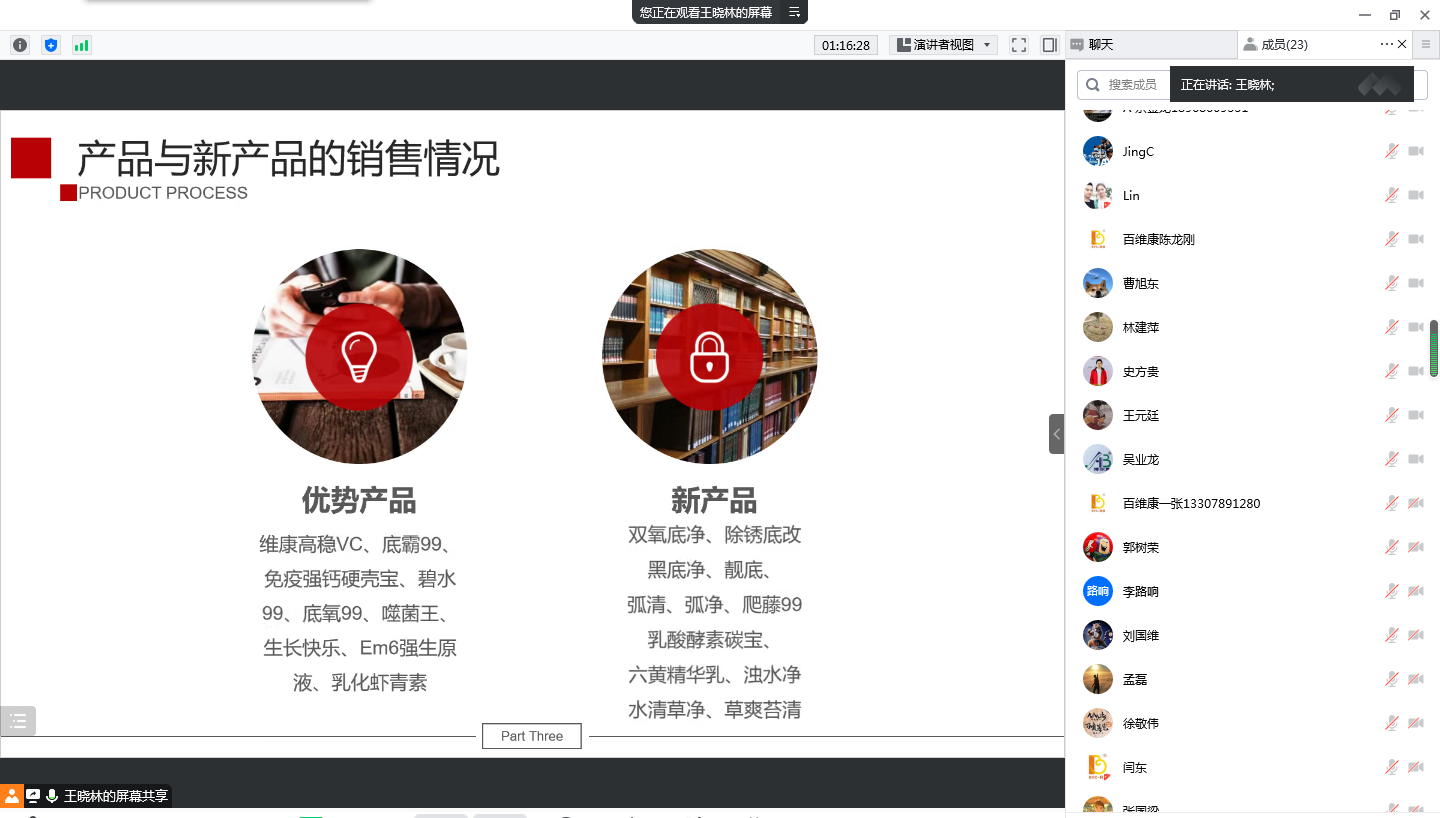
Task: Click the members list scrollbar thumb
Action: point(1433,349)
